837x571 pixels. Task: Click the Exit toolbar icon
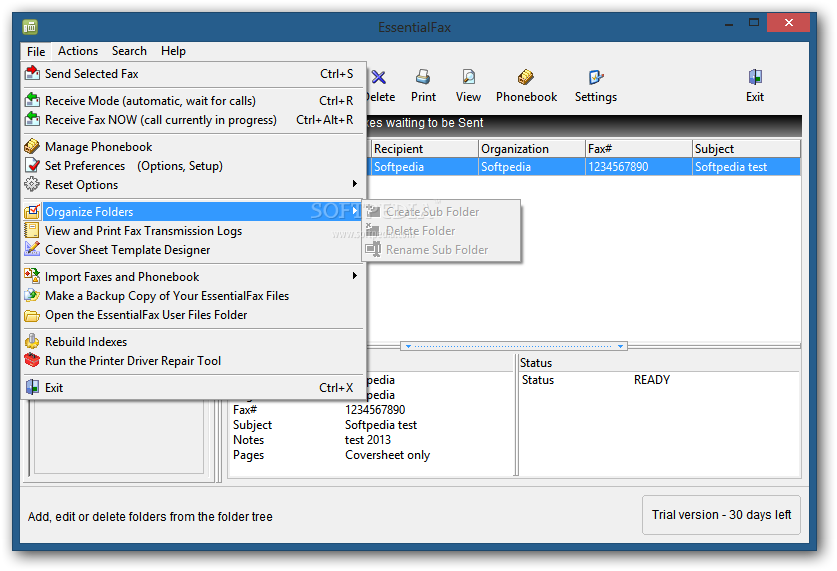point(755,77)
